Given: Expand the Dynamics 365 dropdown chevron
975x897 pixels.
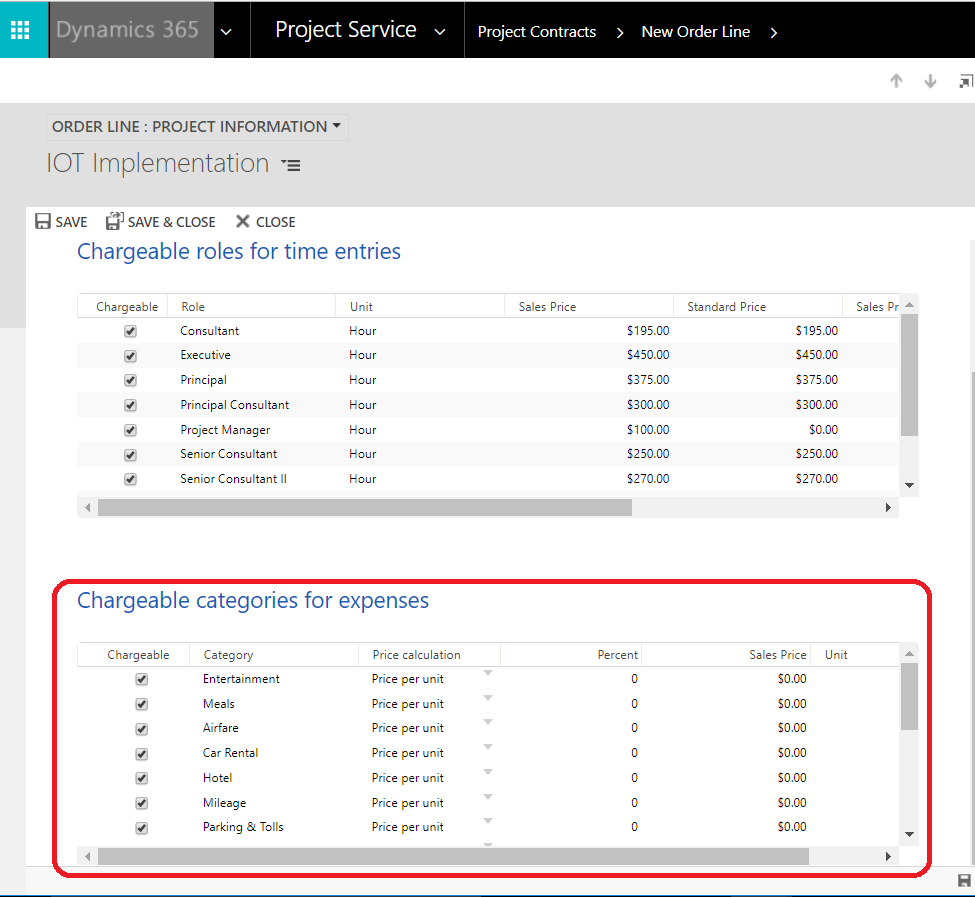Looking at the screenshot, I should point(226,32).
